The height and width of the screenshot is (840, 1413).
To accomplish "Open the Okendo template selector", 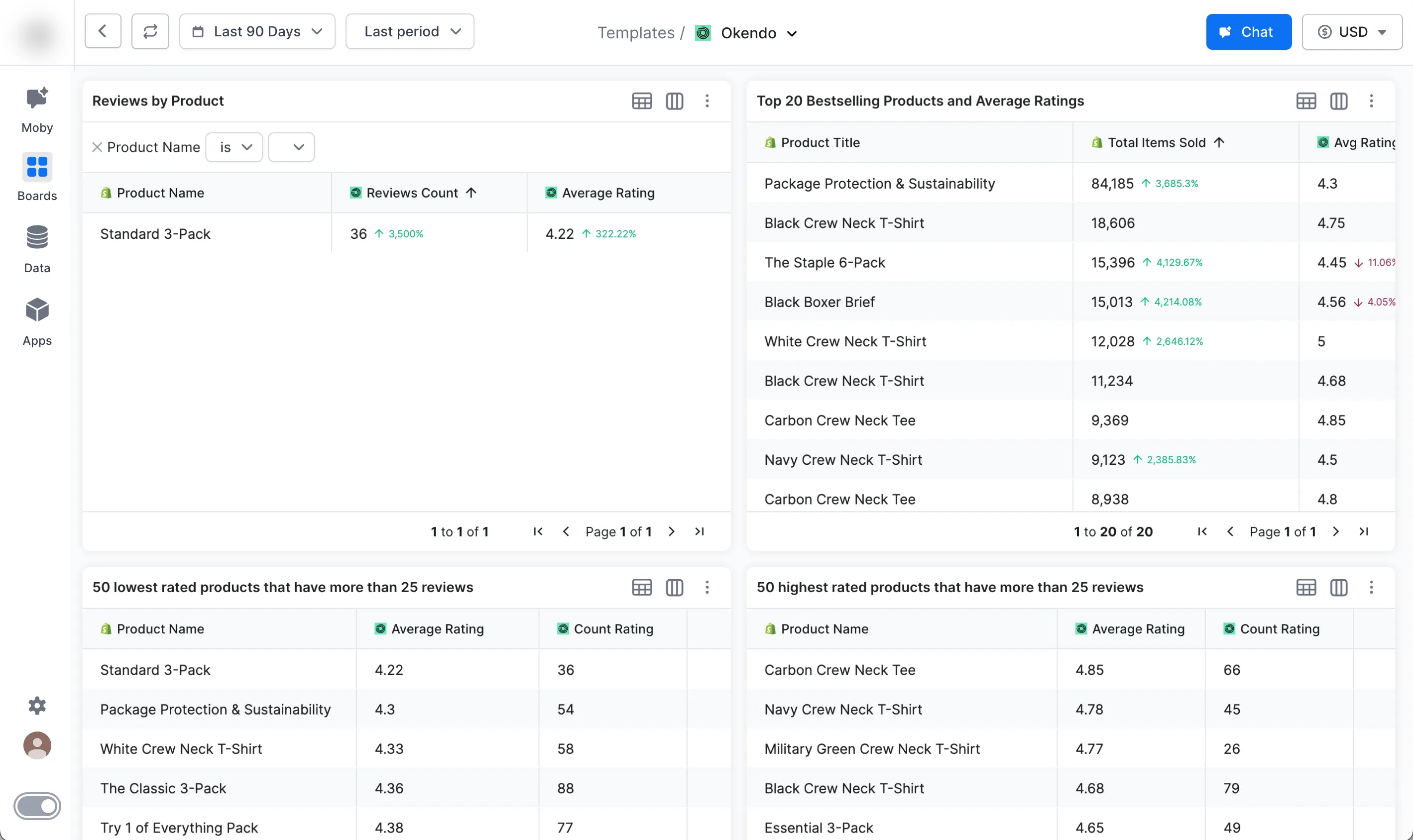I will click(x=748, y=33).
